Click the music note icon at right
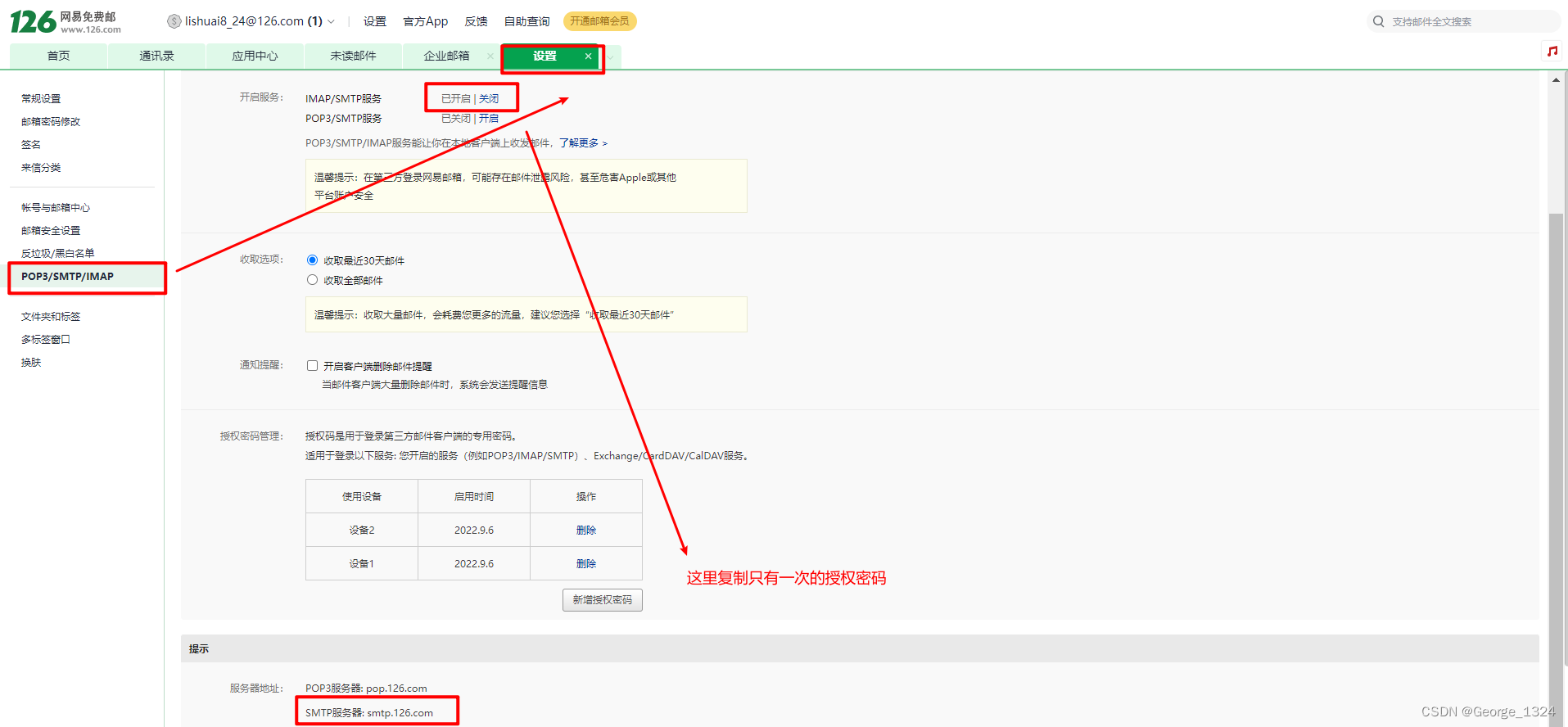Image resolution: width=1568 pixels, height=727 pixels. pyautogui.click(x=1552, y=51)
